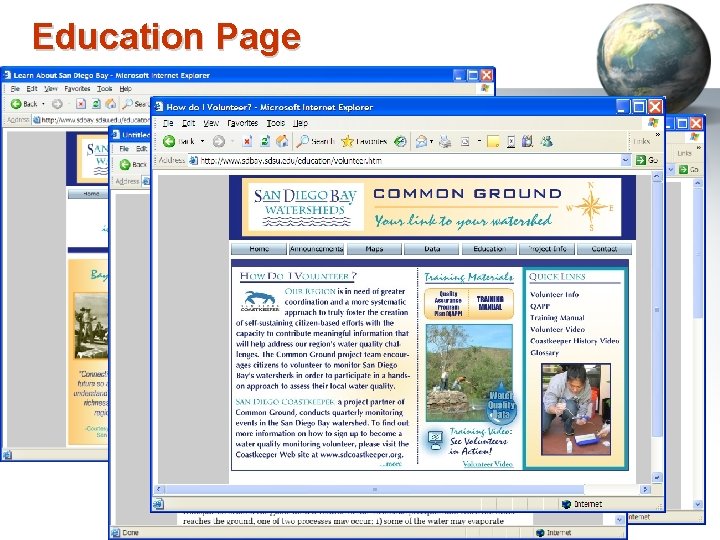Click the Announcements site navigation button
Image resolution: width=720 pixels, height=540 pixels.
coord(316,249)
